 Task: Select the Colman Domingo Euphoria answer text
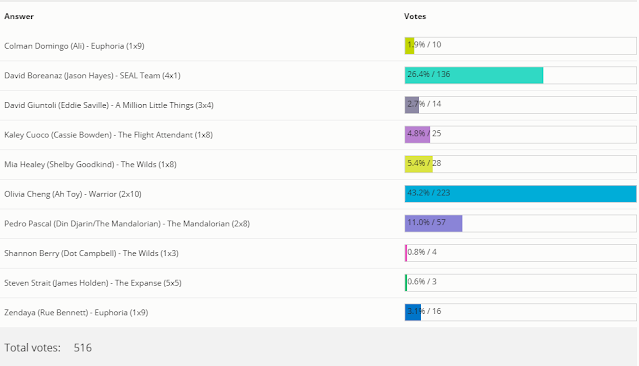coord(74,46)
